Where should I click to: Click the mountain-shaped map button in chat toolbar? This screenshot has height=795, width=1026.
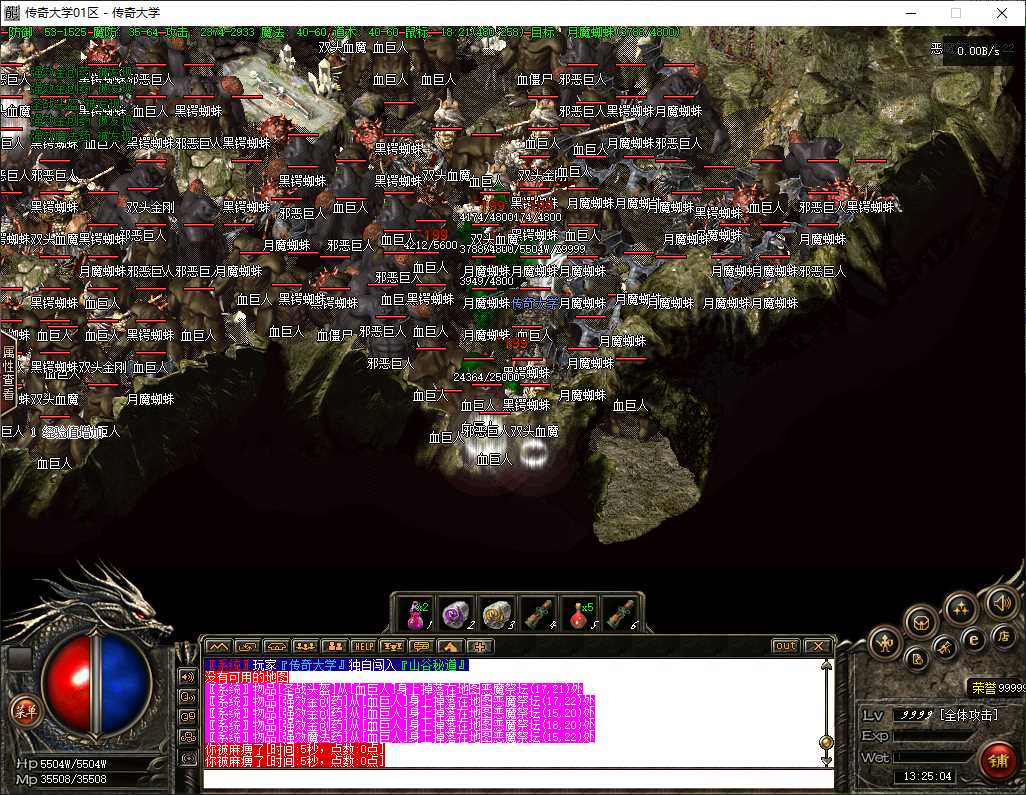217,646
